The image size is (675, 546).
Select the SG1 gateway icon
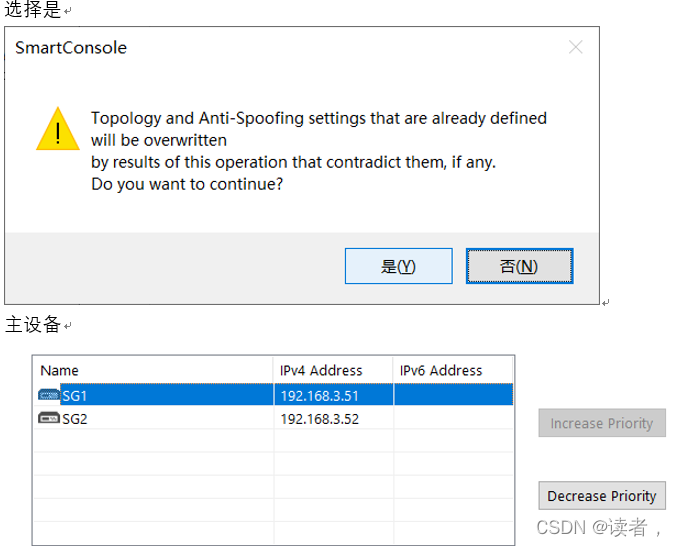[x=49, y=395]
